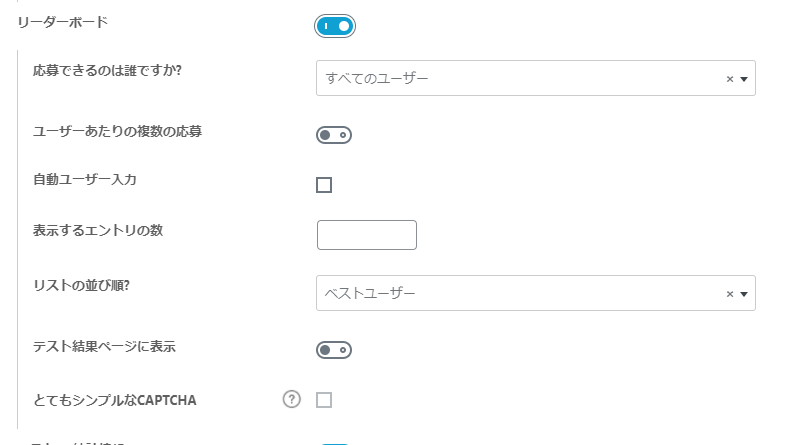The image size is (797, 445).
Task: Click the リーダーボード section label
Action: pos(63,21)
